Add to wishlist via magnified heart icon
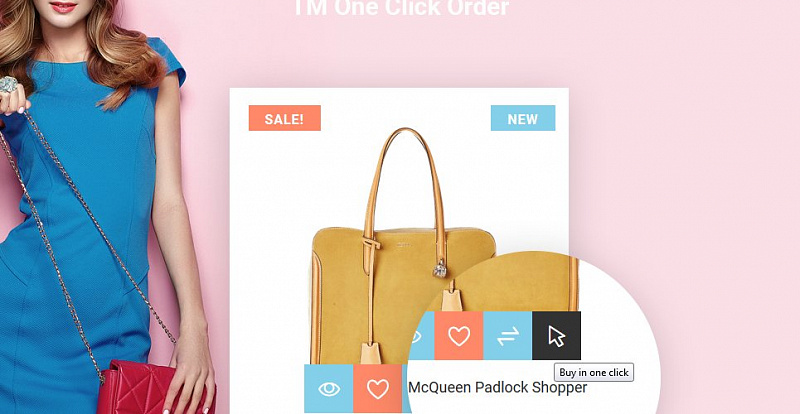This screenshot has height=414, width=800. (459, 336)
